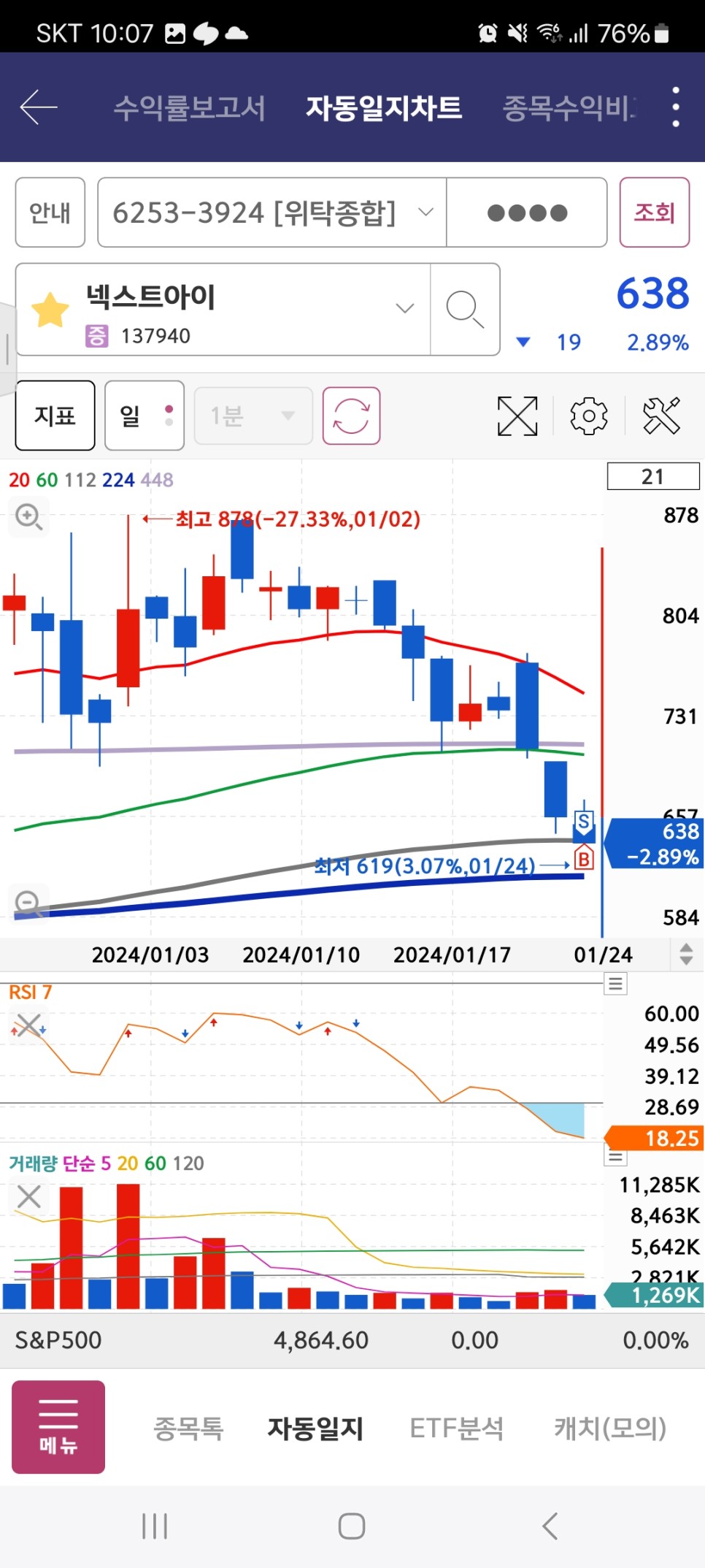The height and width of the screenshot is (1568, 705).
Task: Select the 112 moving average label
Action: pyautogui.click(x=80, y=480)
